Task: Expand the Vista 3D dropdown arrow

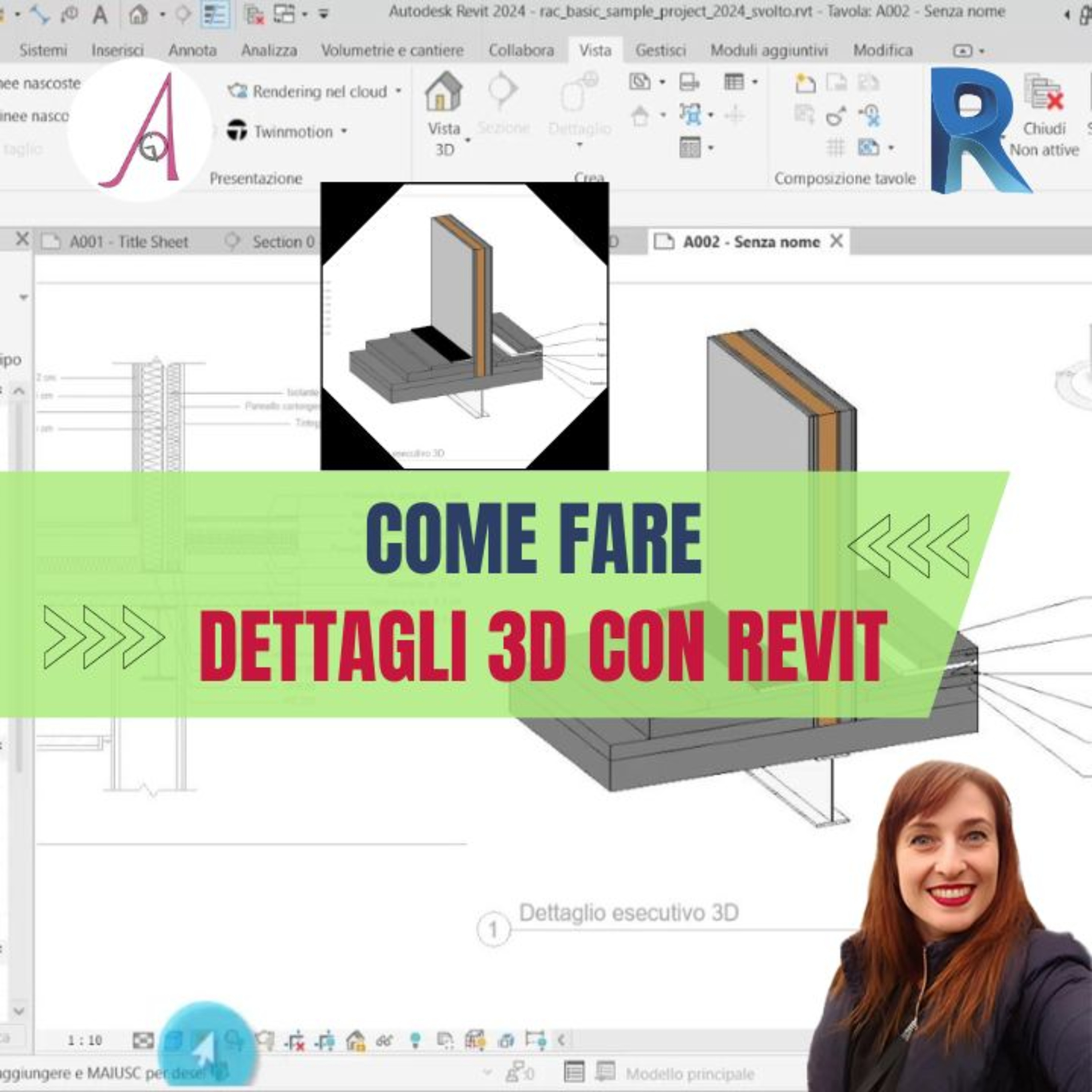Action: pyautogui.click(x=467, y=140)
